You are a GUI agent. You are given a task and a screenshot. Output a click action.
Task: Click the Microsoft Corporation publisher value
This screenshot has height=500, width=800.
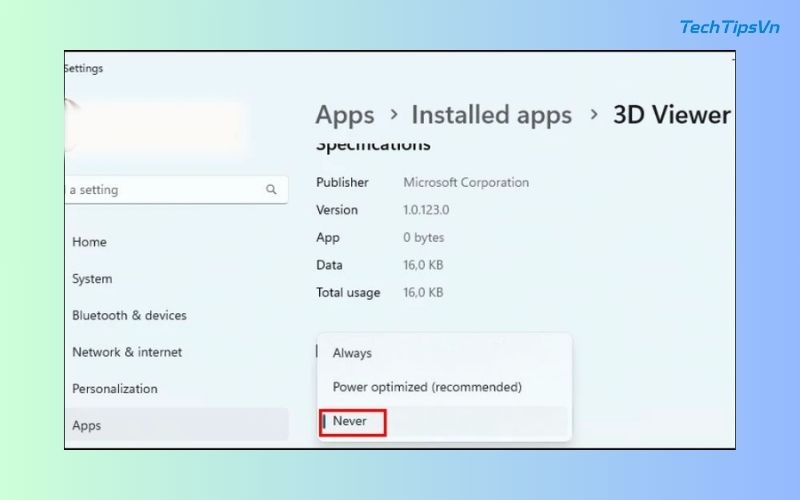(x=466, y=183)
